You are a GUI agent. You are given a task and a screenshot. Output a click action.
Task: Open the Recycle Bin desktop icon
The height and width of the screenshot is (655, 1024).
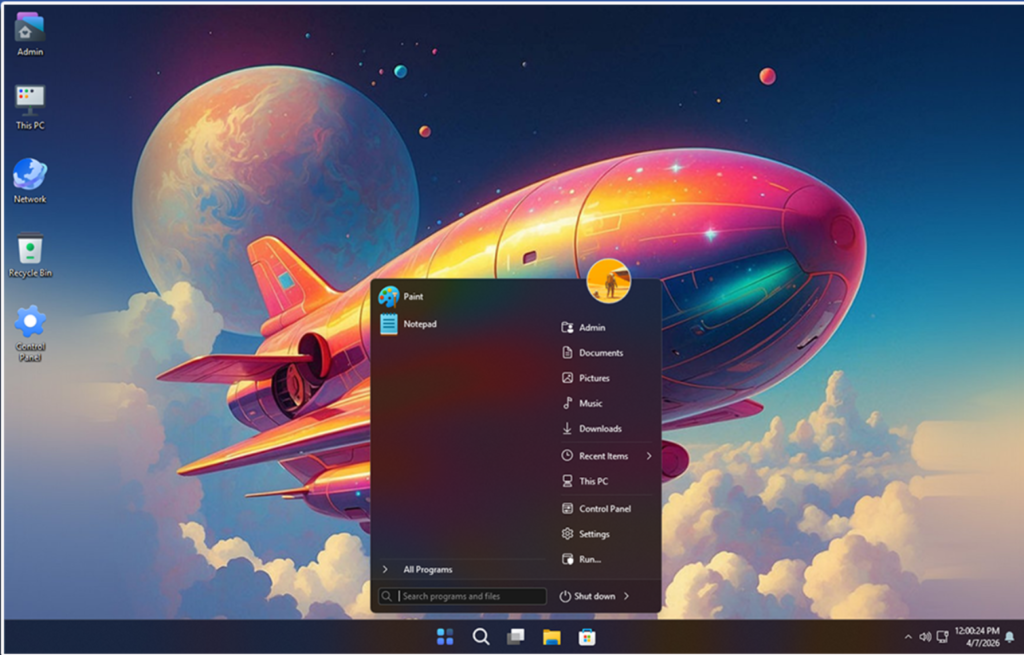point(30,254)
